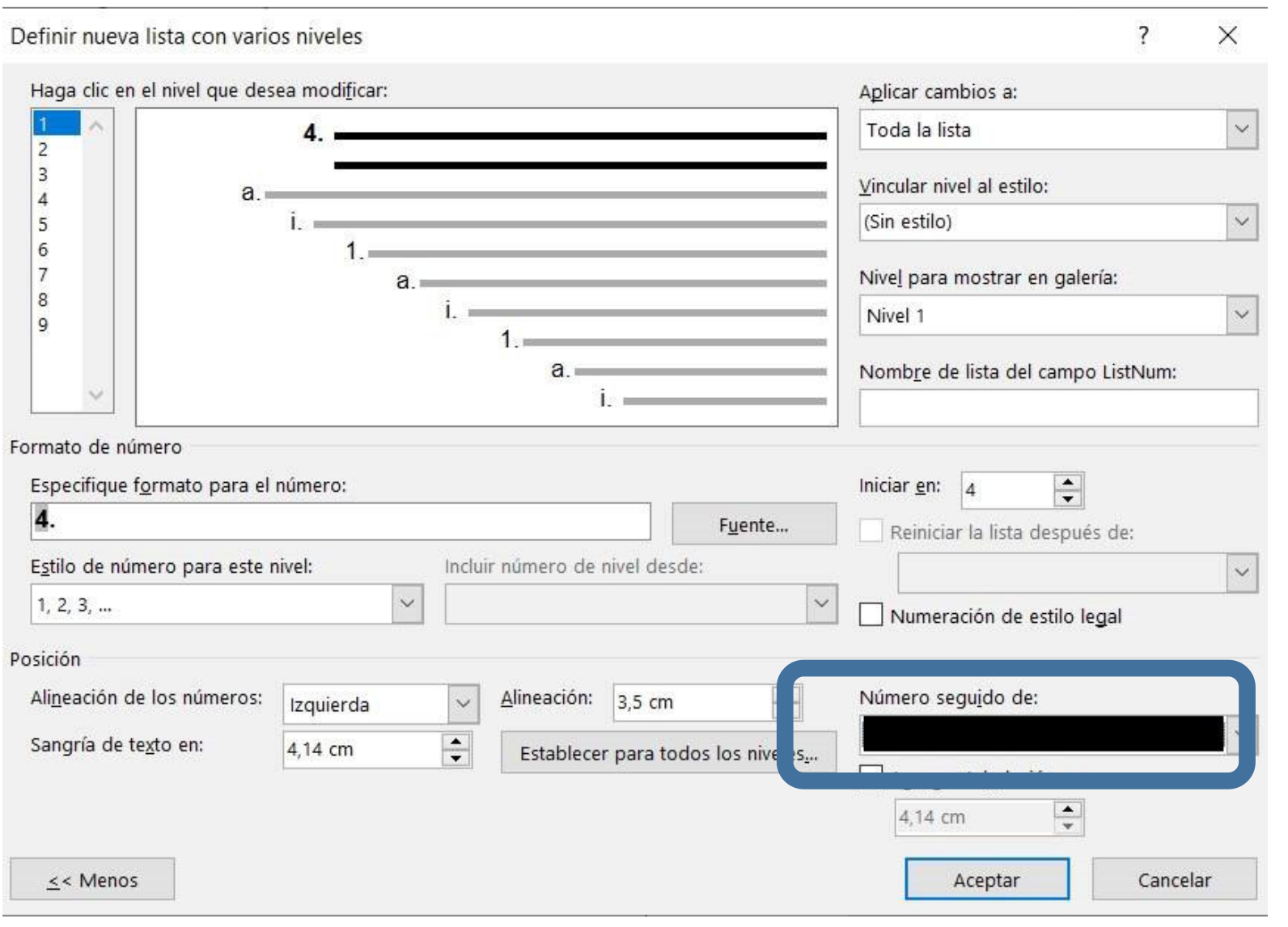Open 'Alineación de los números' dropdown
Viewport: 1288px width, 927px height.
coord(463,704)
